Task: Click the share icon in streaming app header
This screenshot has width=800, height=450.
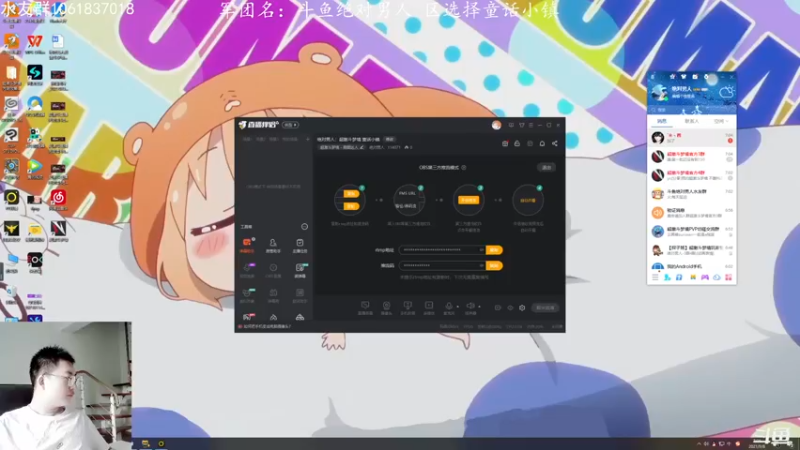Action: tap(555, 143)
